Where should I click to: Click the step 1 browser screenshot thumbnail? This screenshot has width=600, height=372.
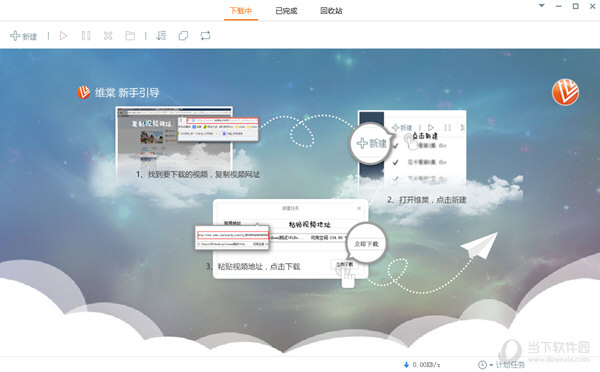click(x=174, y=140)
